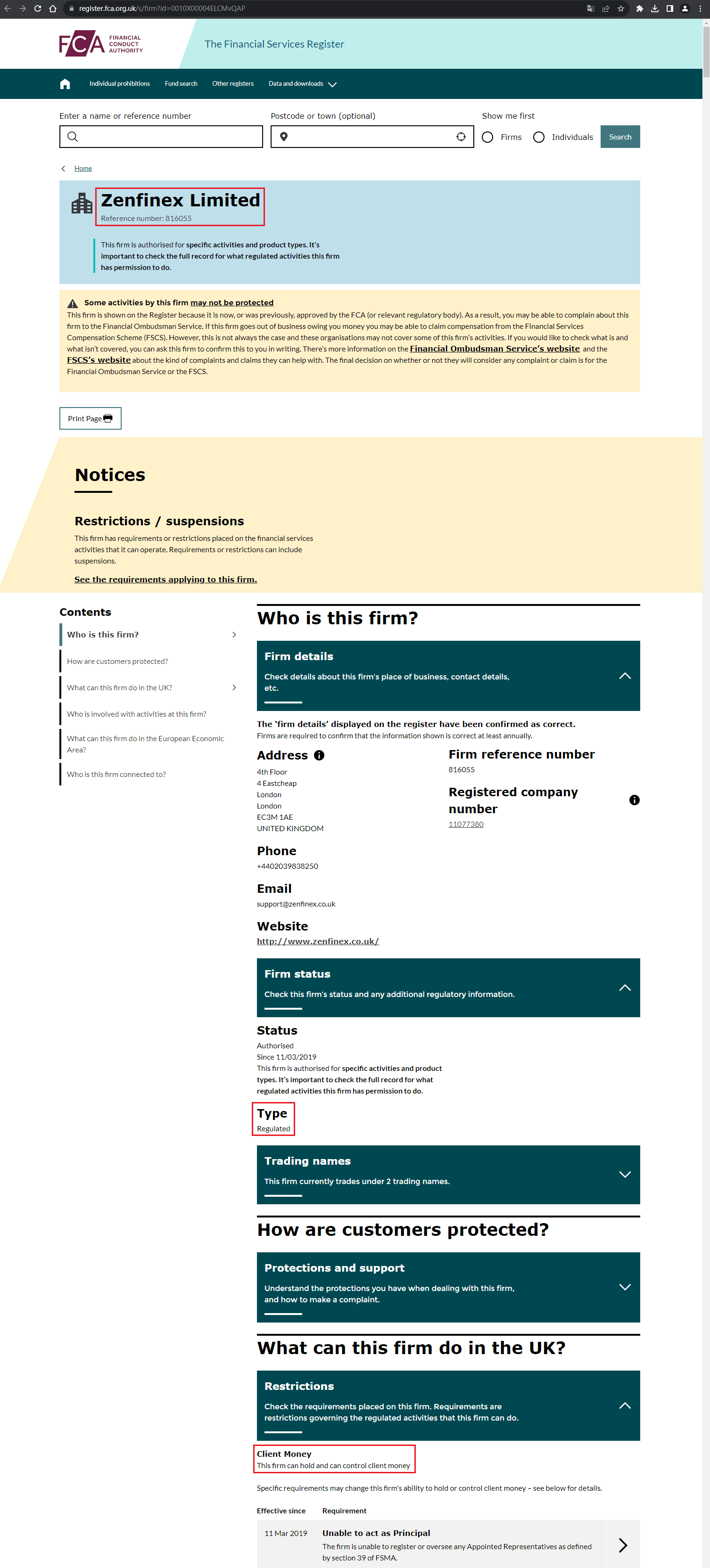Open the browser three-dot menu
710x1568 pixels.
click(x=700, y=8)
